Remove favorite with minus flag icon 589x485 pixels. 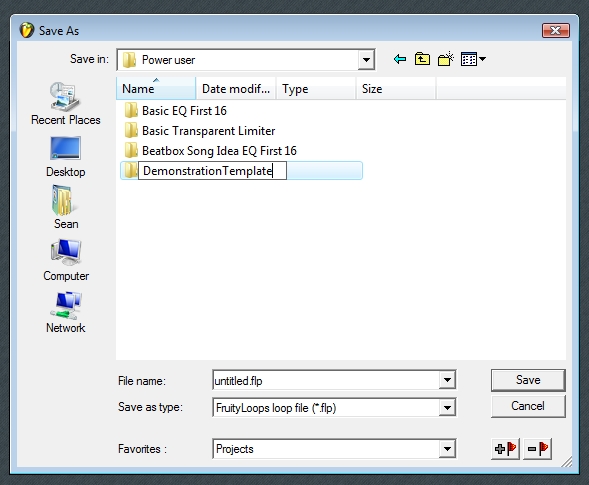coord(538,449)
